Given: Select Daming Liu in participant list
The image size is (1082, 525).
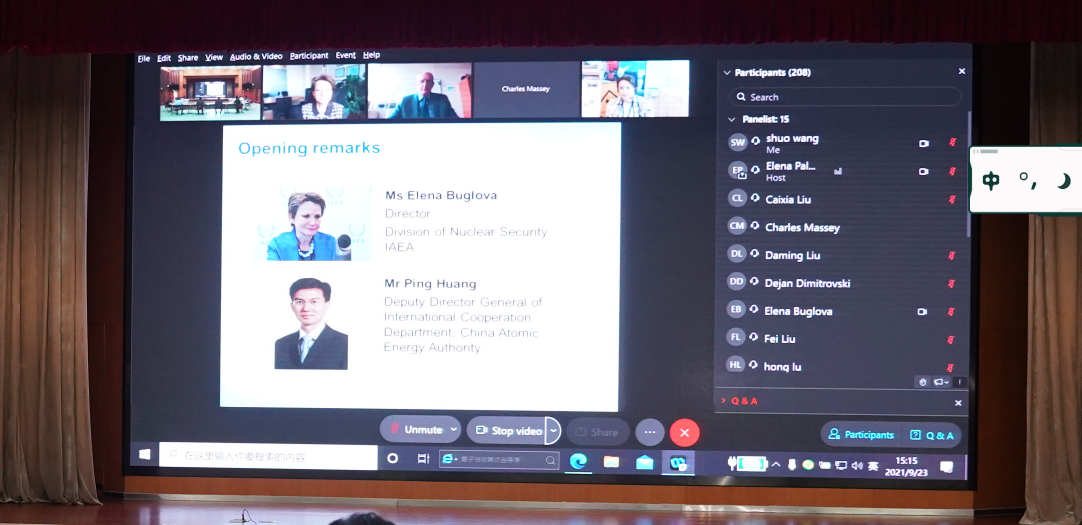Looking at the screenshot, I should 843,255.
